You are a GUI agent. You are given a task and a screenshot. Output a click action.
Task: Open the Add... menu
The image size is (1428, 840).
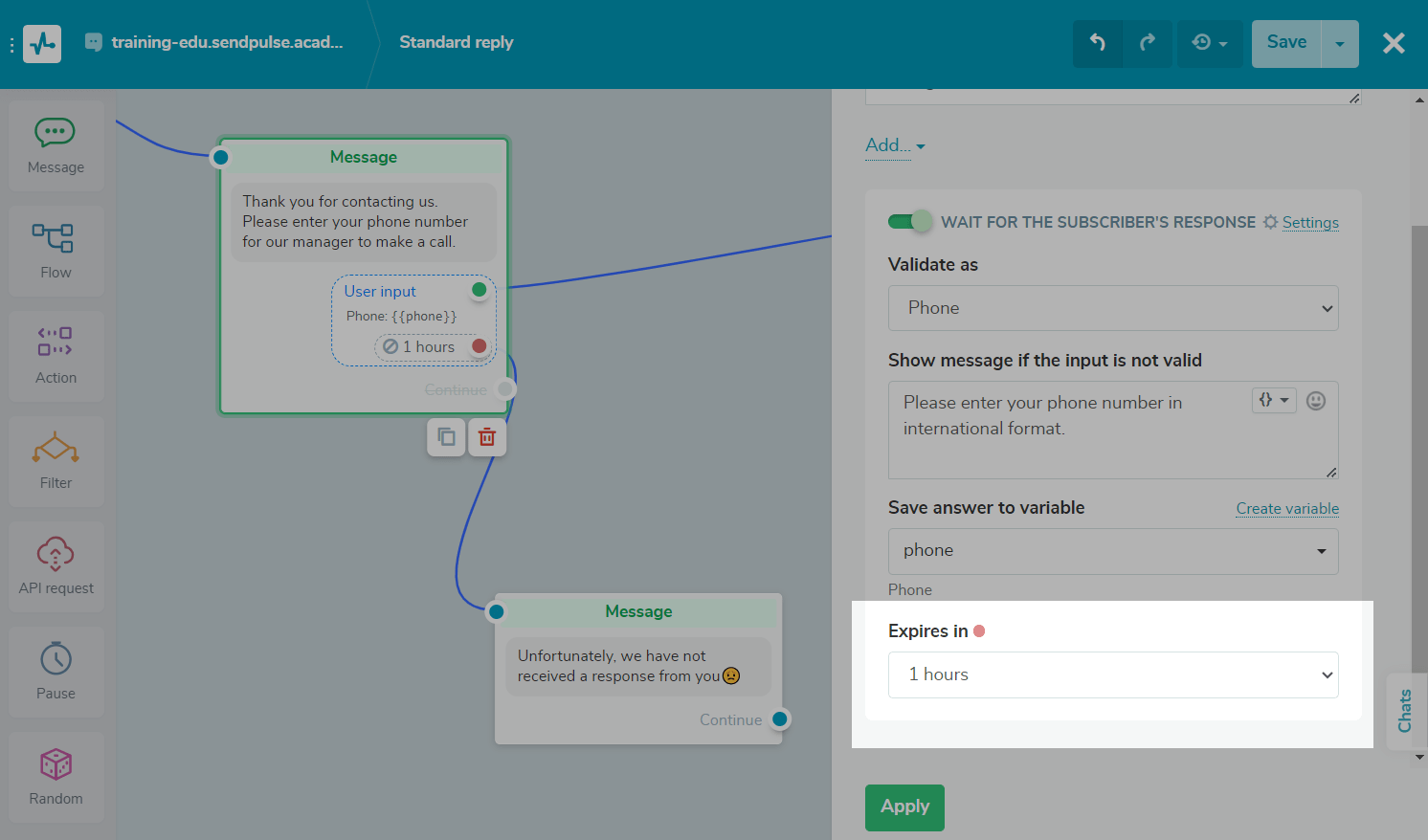(889, 145)
